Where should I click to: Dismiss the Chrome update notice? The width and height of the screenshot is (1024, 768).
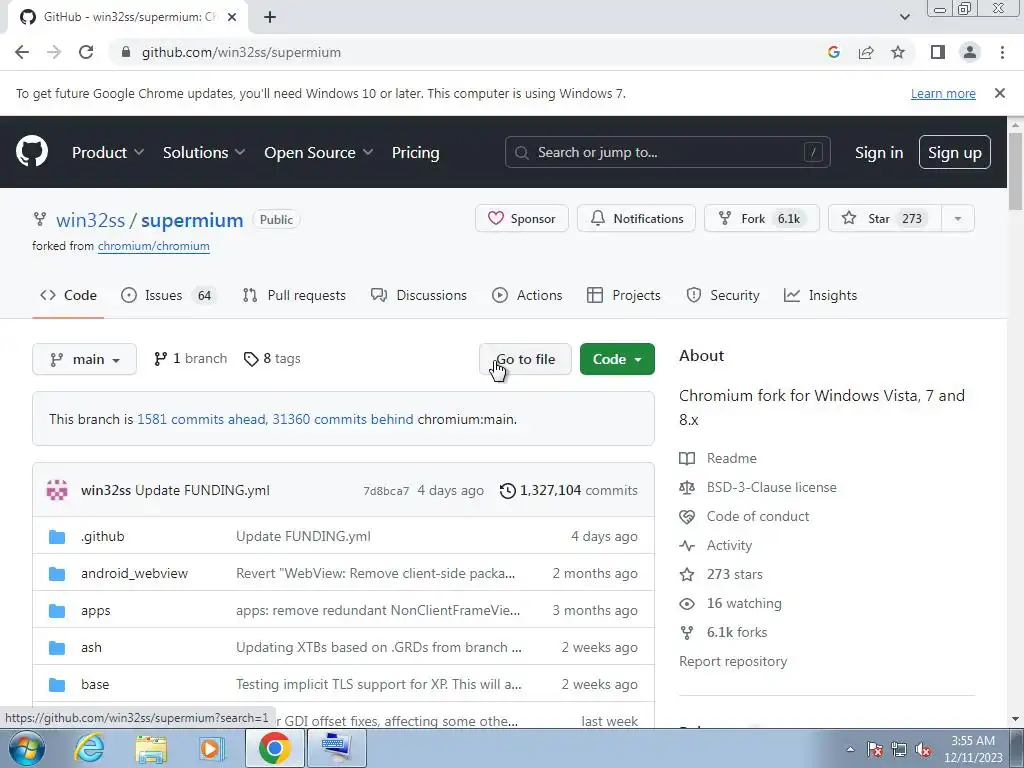click(999, 93)
